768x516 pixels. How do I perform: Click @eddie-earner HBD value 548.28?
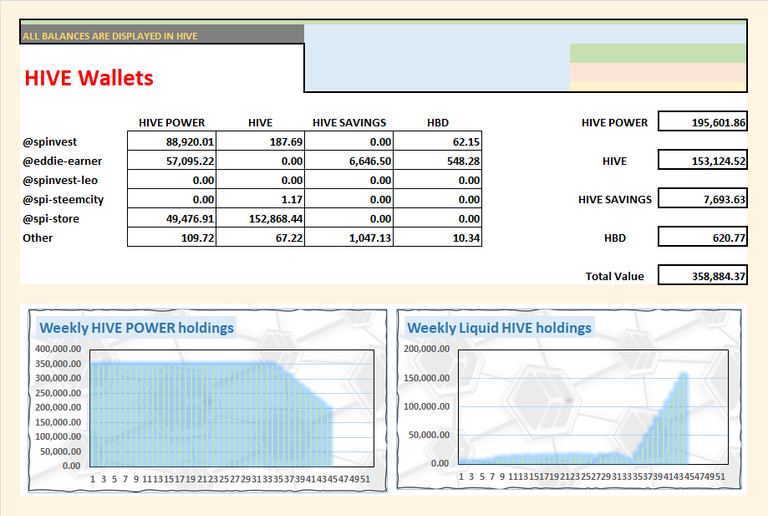pos(437,161)
